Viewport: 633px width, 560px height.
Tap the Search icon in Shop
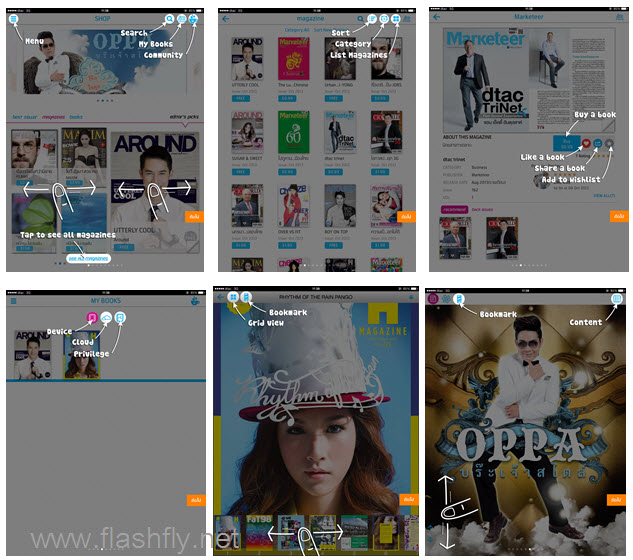click(170, 19)
